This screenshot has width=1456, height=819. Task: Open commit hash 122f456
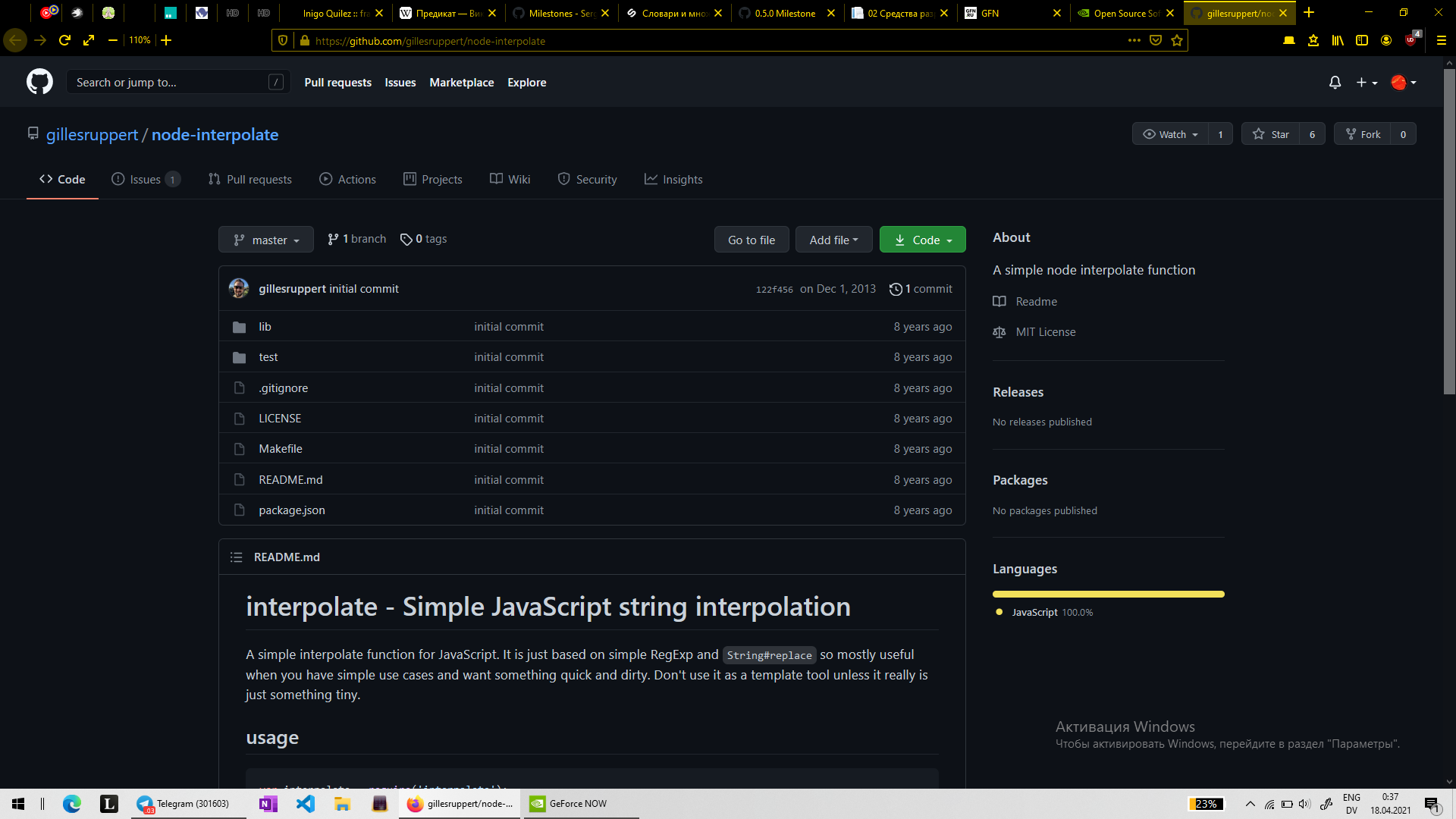coord(774,290)
